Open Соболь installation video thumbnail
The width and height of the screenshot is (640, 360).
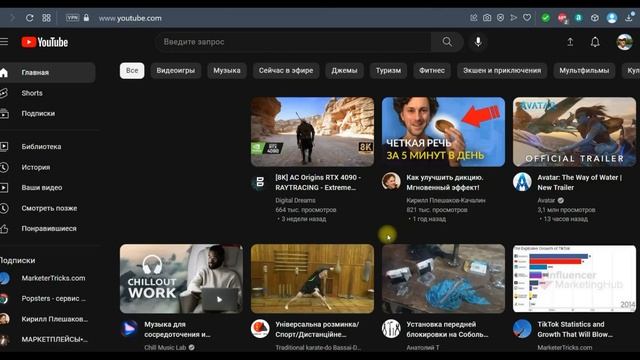pos(443,279)
